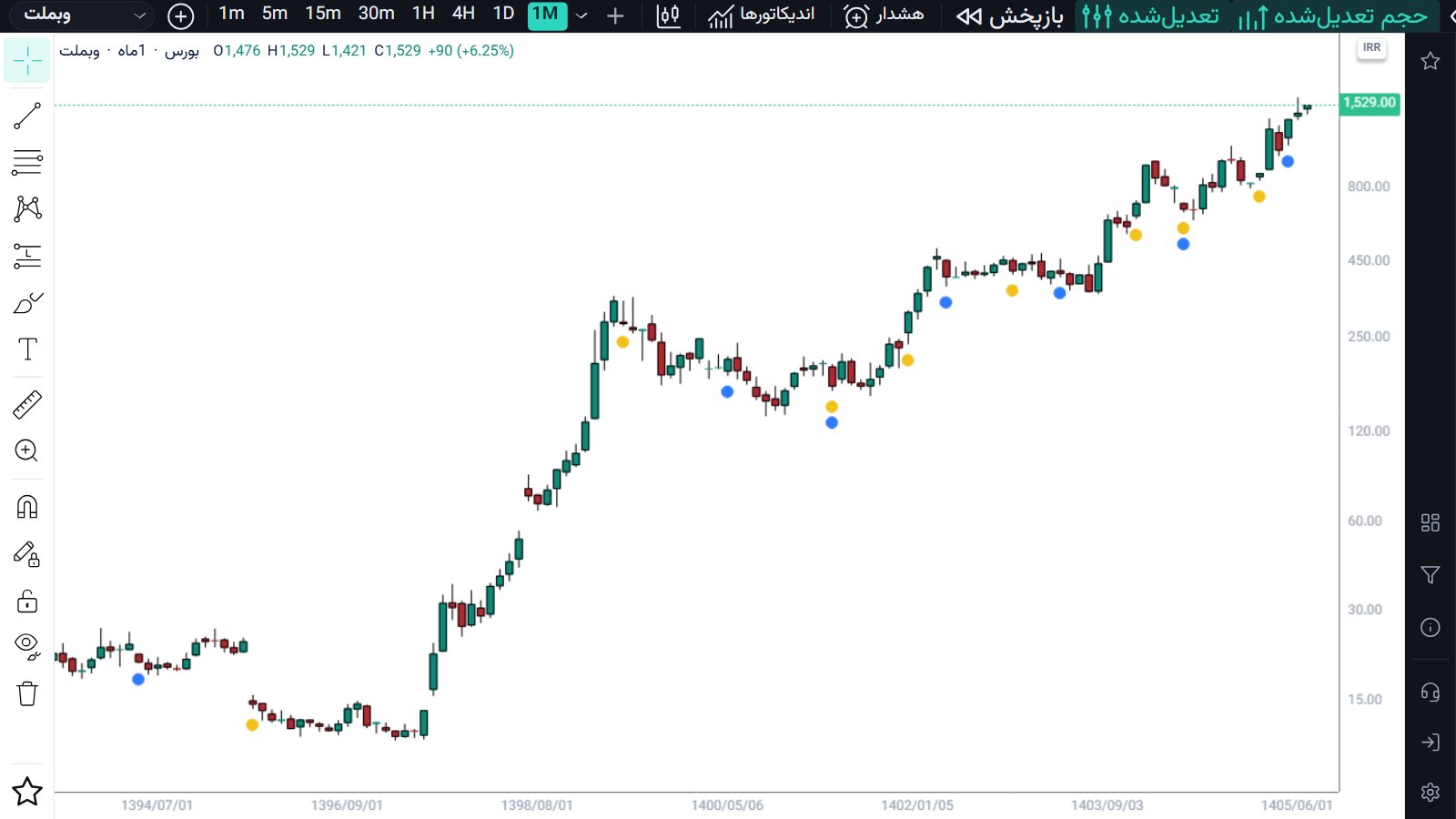The image size is (1456, 819).
Task: Switch to 30m timeframe
Action: point(376,14)
